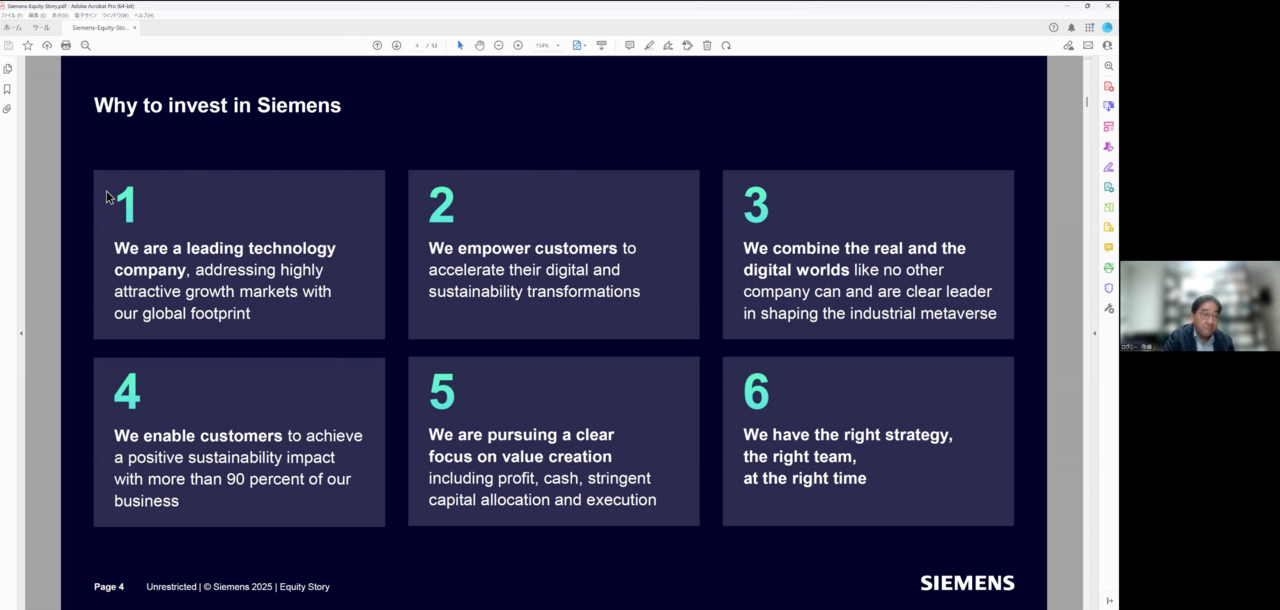Image resolution: width=1280 pixels, height=610 pixels.
Task: Go to next page with down arrow
Action: 396,45
